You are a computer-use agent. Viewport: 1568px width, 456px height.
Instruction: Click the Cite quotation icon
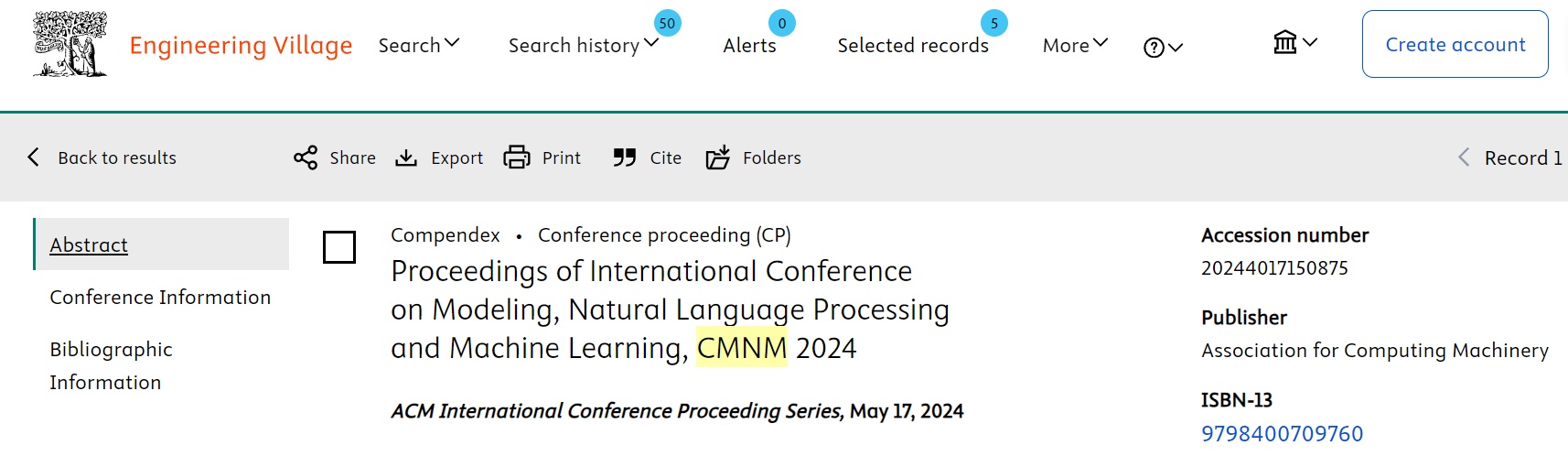click(x=625, y=157)
